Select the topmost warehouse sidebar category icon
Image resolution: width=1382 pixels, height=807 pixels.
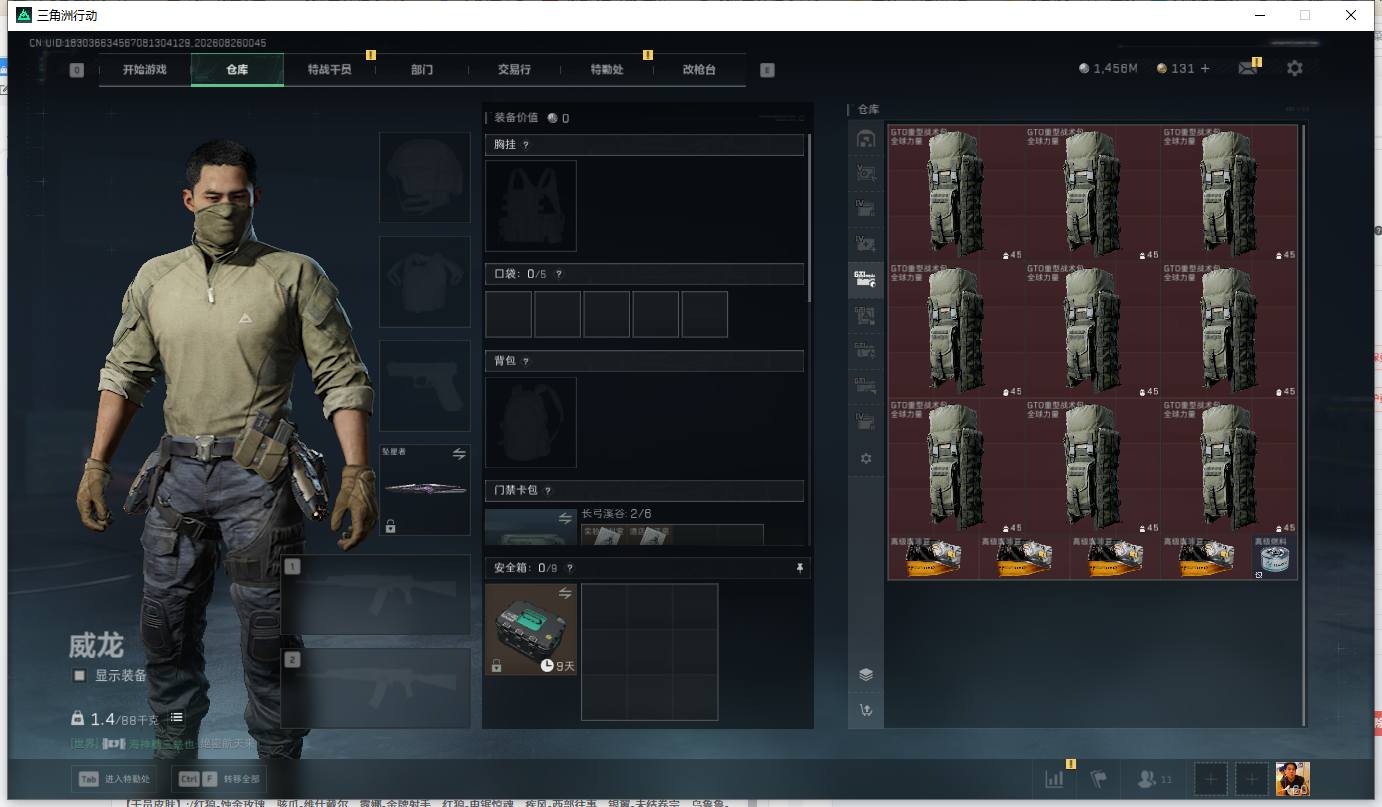pyautogui.click(x=866, y=139)
